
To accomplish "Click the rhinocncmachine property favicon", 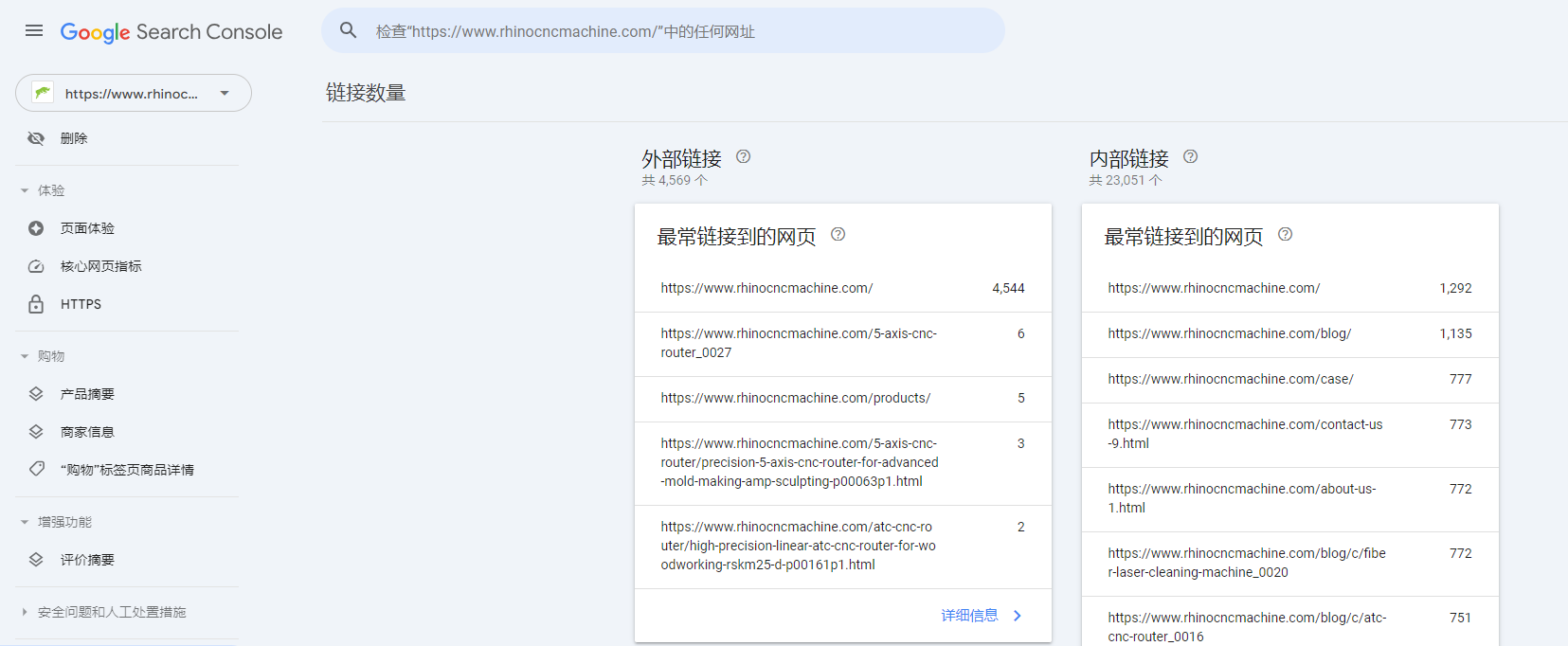I will 43,93.
